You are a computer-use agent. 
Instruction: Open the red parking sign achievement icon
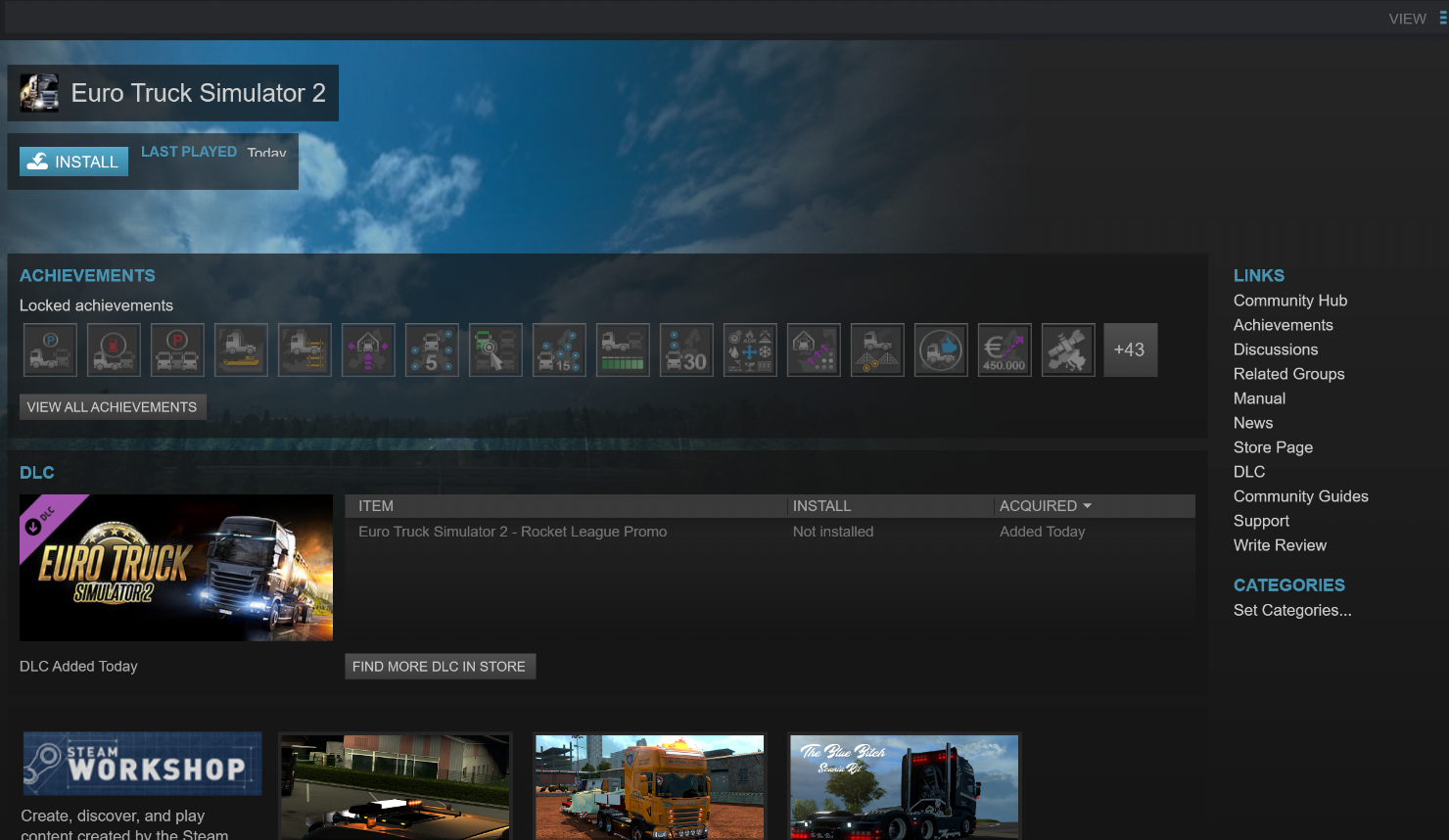point(177,350)
